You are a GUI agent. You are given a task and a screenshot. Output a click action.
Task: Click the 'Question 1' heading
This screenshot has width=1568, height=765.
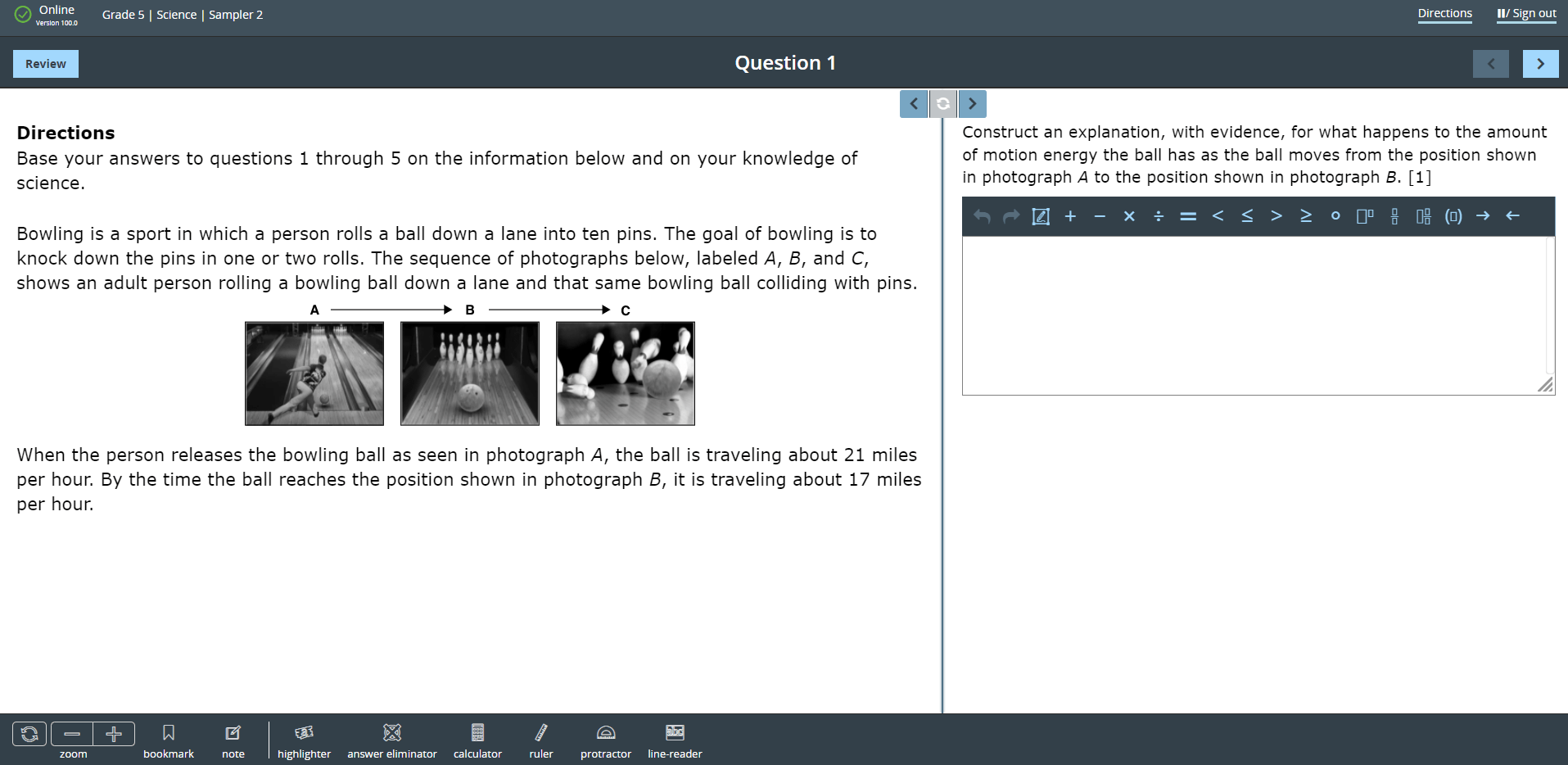coord(785,63)
